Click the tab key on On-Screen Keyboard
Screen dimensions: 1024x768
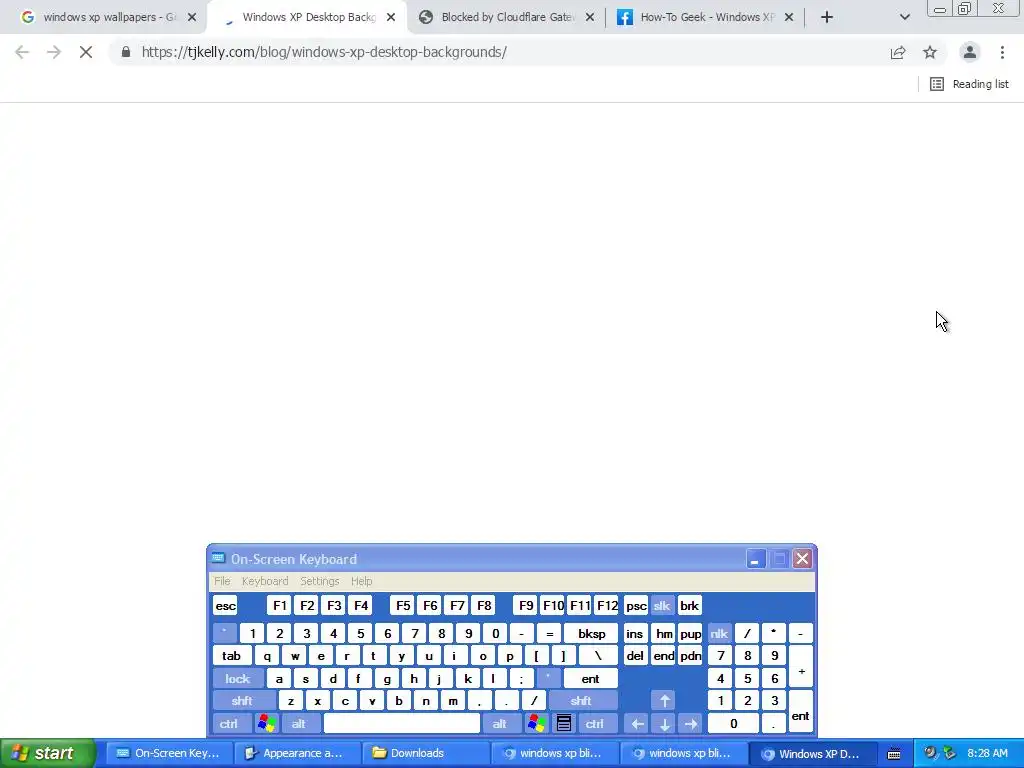232,656
